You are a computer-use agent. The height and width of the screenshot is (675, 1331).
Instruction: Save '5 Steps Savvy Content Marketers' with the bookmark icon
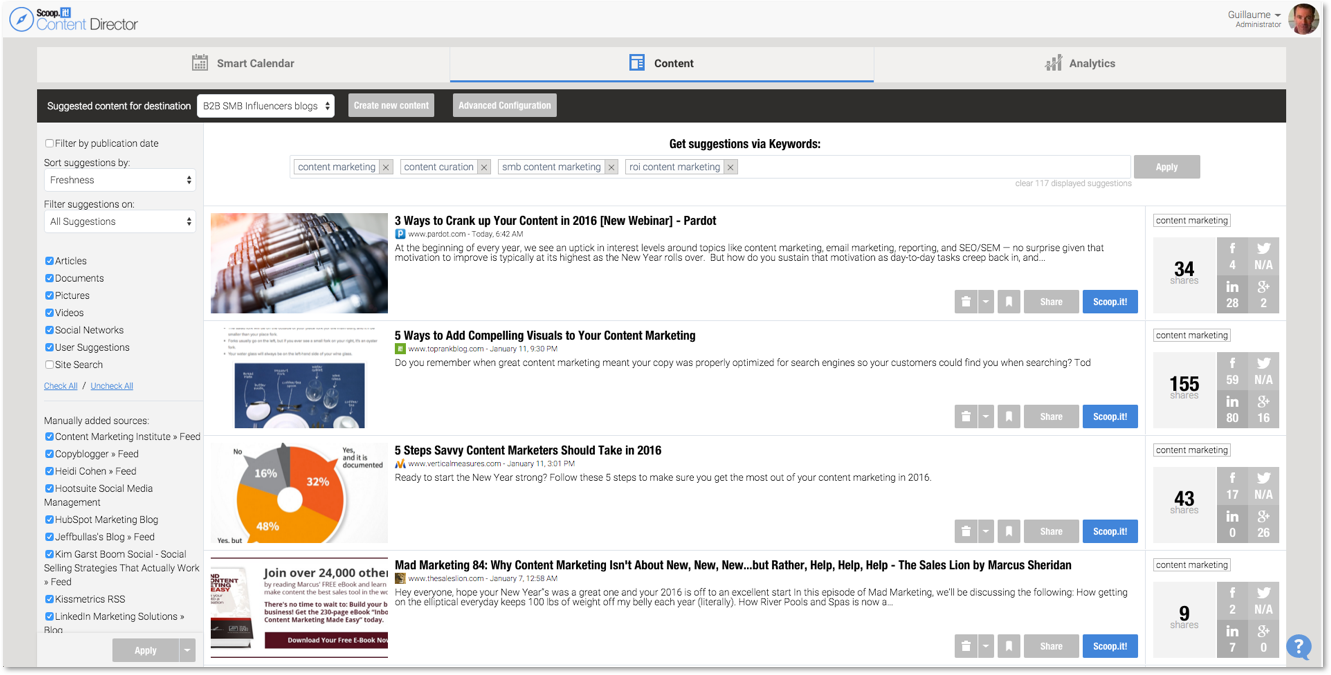point(1009,532)
